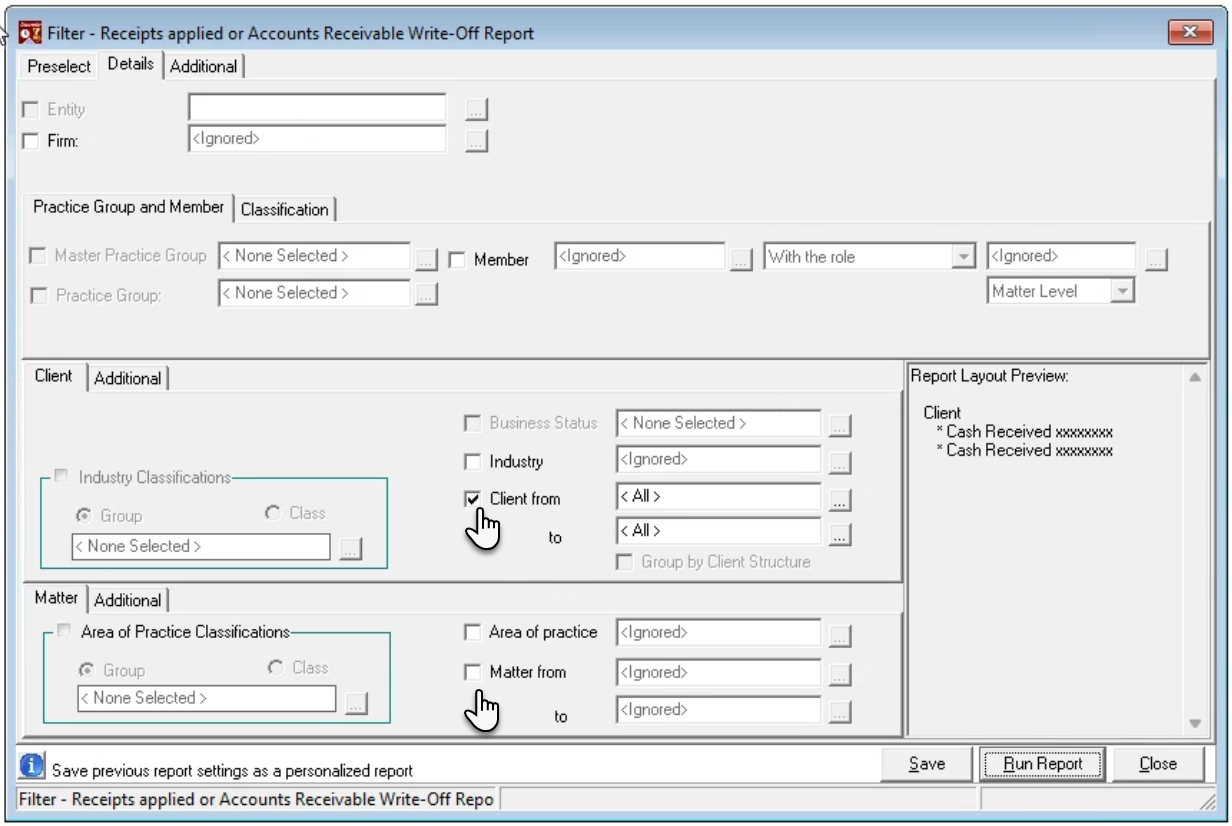1232x826 pixels.
Task: Click the preview panel scroll down arrow
Action: point(1194,723)
